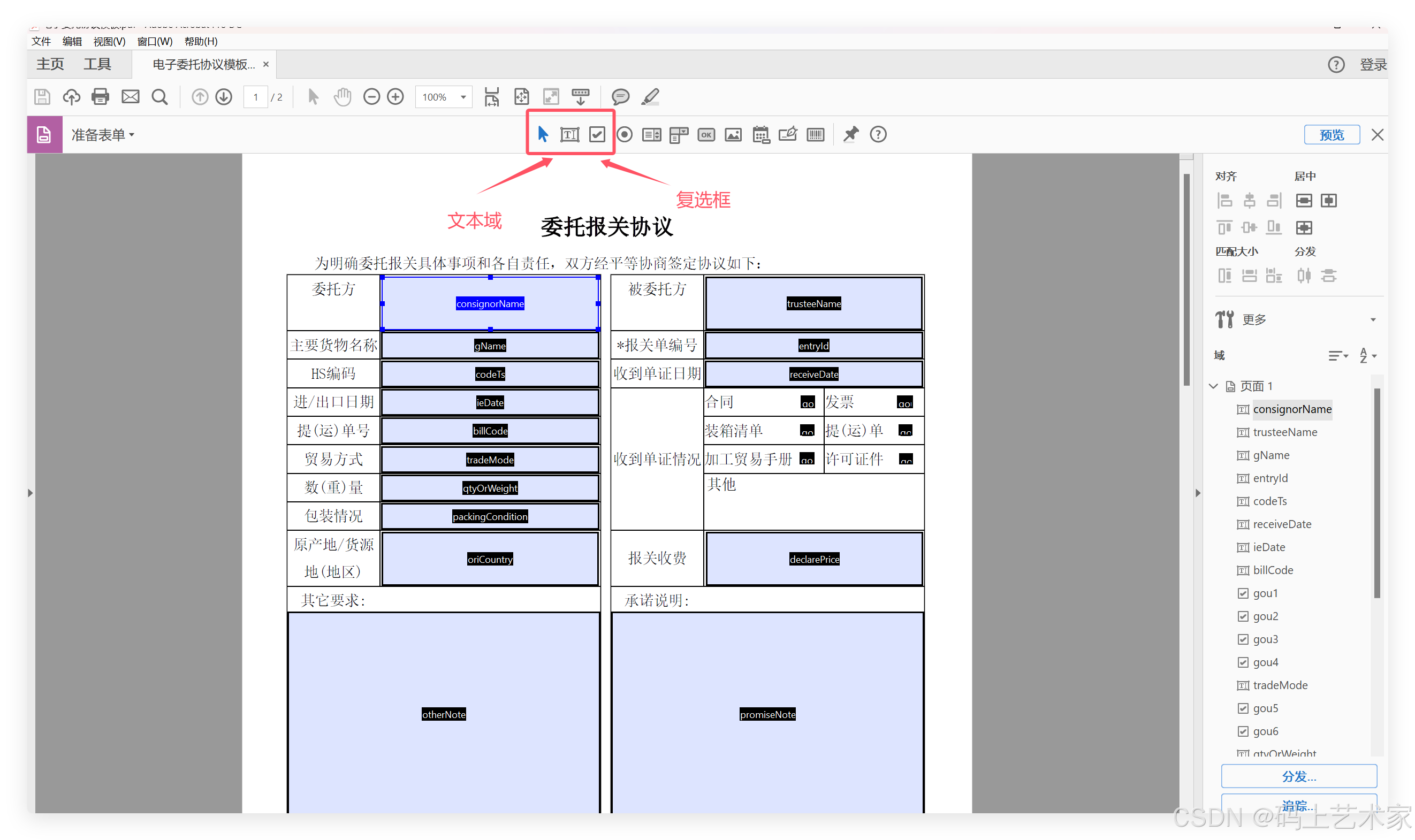This screenshot has width=1415, height=840.
Task: Zoom out with minus circle icon
Action: pos(371,97)
